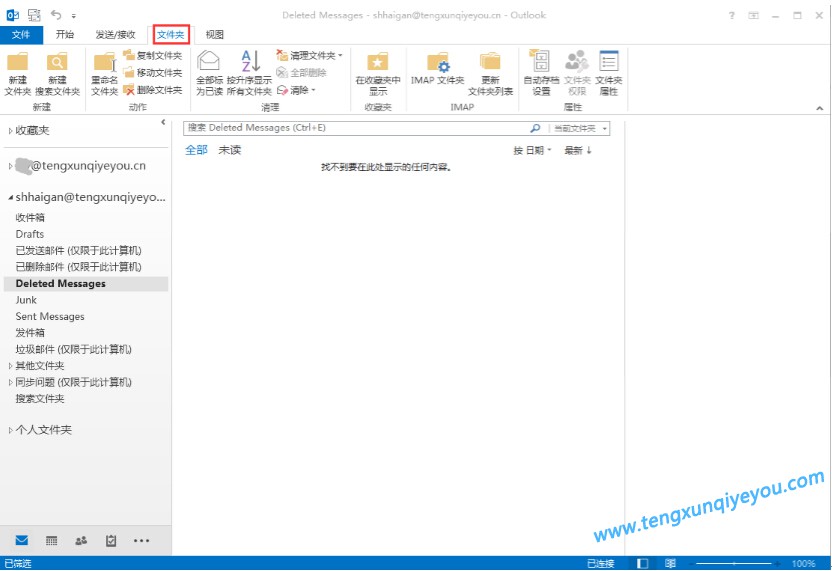Open Clean Up Folder (清理文件夹) menu
The width and height of the screenshot is (832, 571).
click(310, 55)
